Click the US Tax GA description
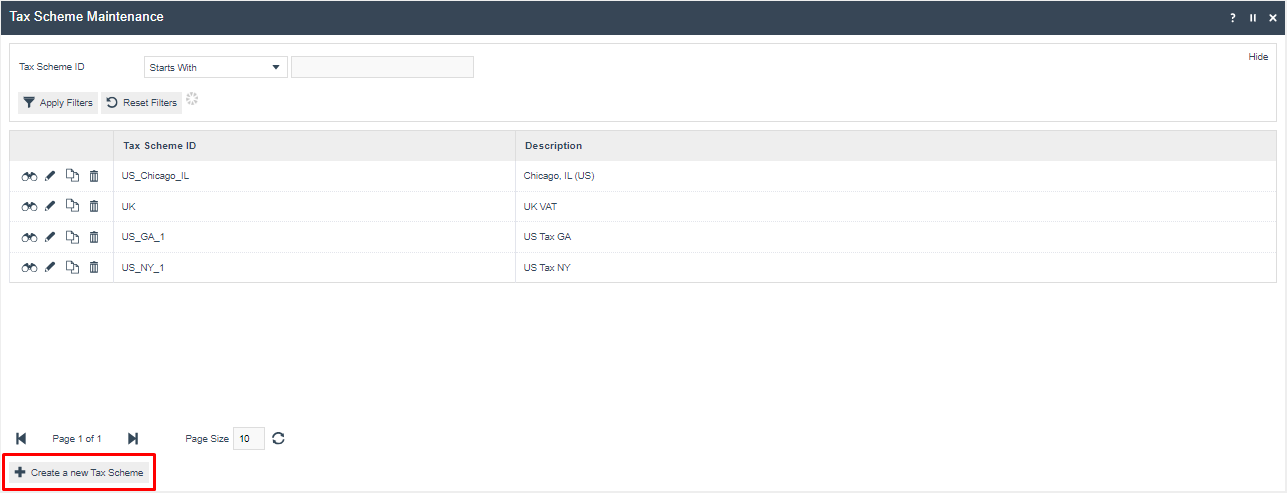1287x493 pixels. [547, 237]
